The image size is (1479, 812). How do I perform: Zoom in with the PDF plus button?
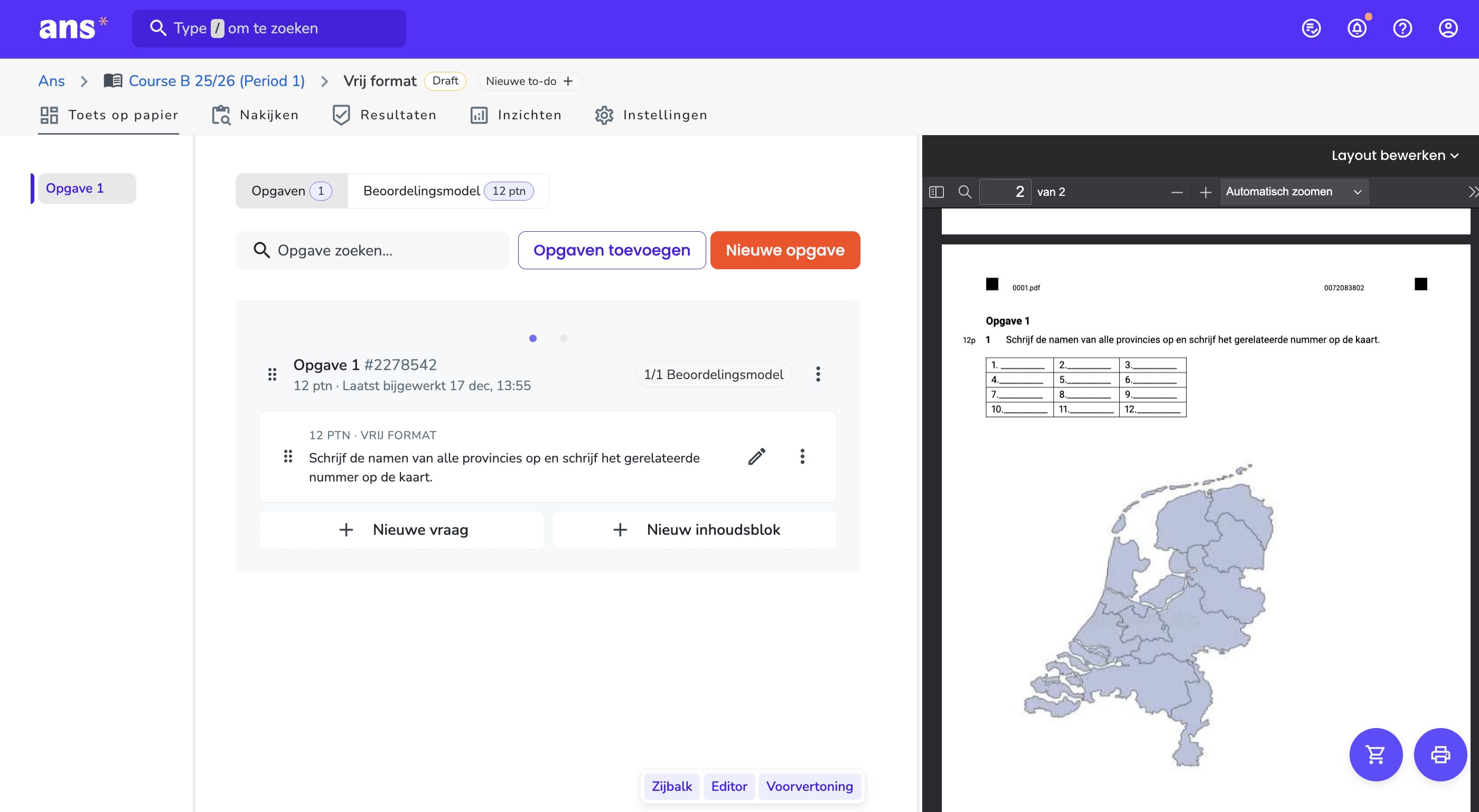click(1205, 192)
